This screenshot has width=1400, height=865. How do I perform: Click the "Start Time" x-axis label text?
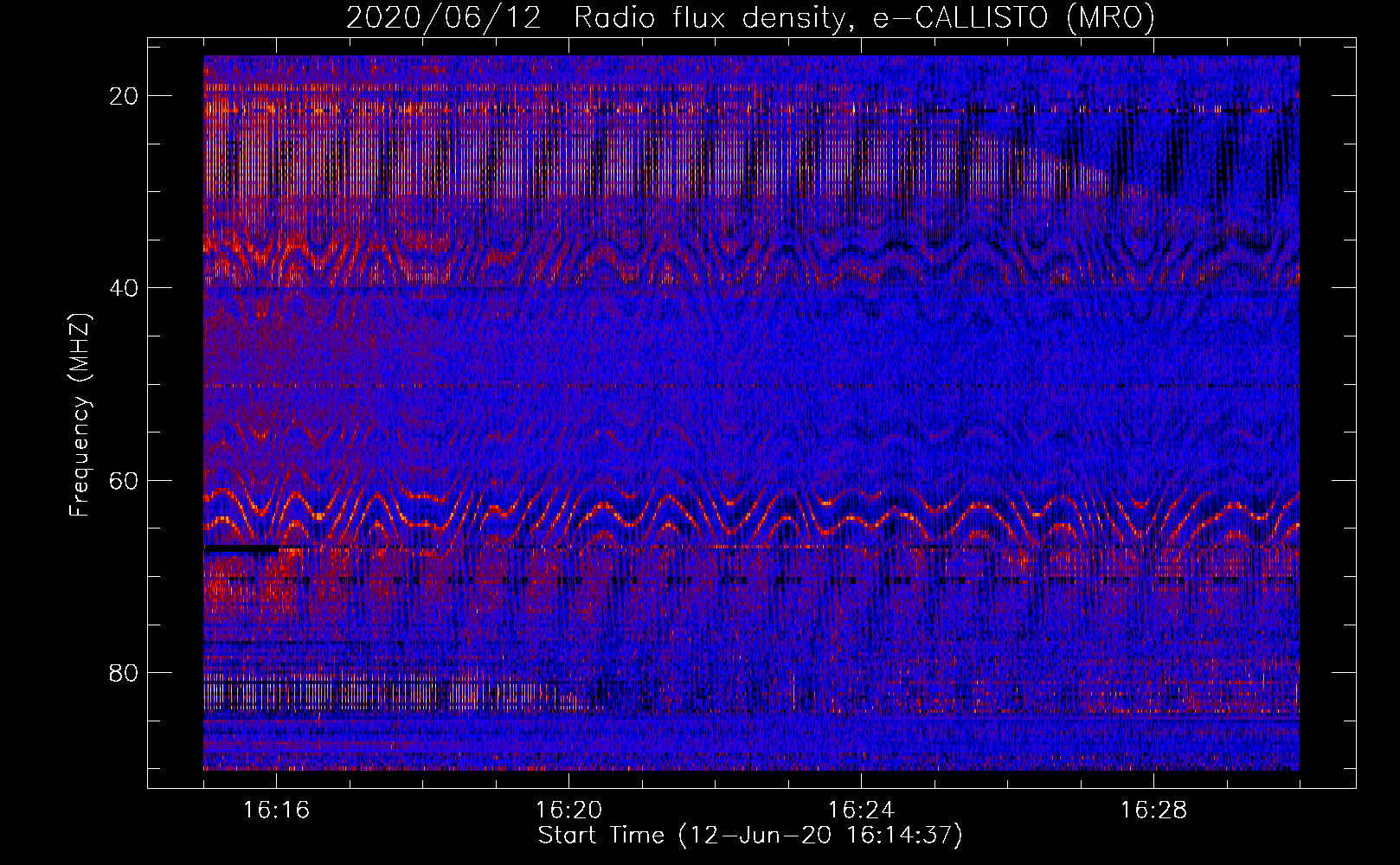click(600, 836)
